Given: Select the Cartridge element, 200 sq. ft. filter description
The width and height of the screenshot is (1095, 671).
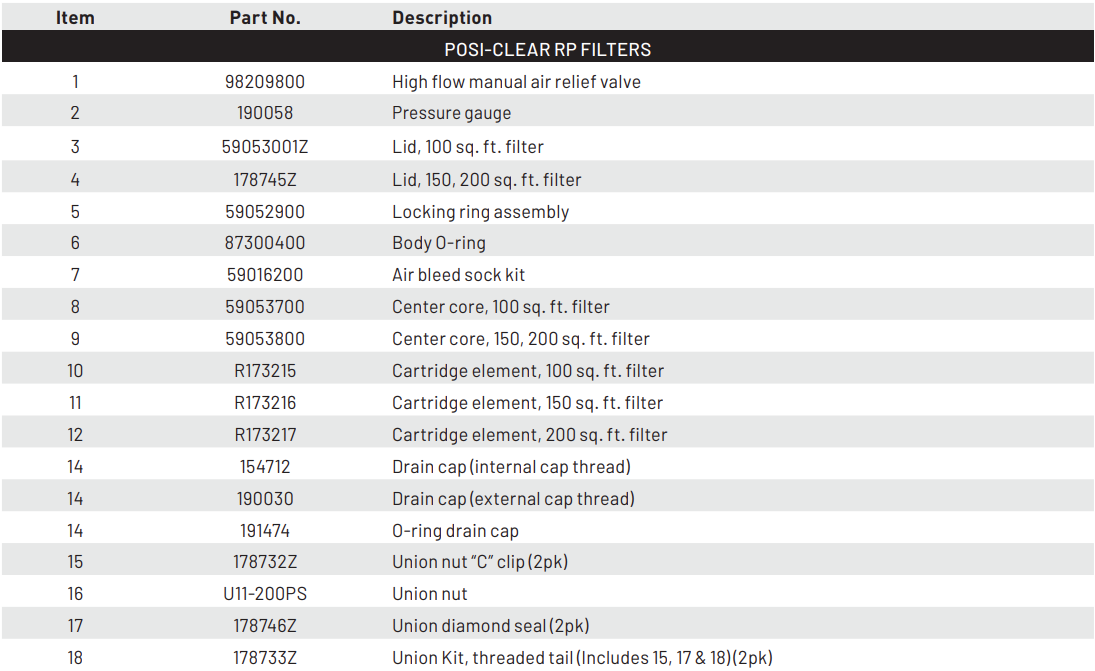Looking at the screenshot, I should [529, 435].
